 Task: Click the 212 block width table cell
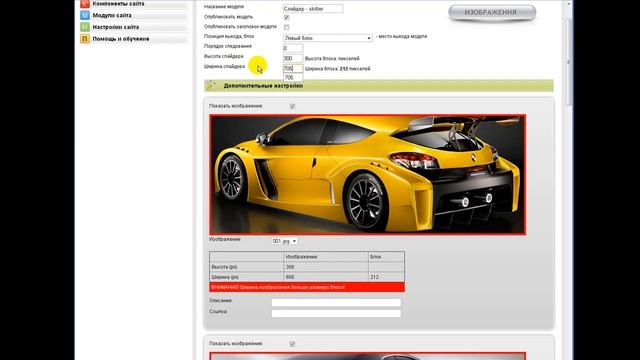point(386,277)
